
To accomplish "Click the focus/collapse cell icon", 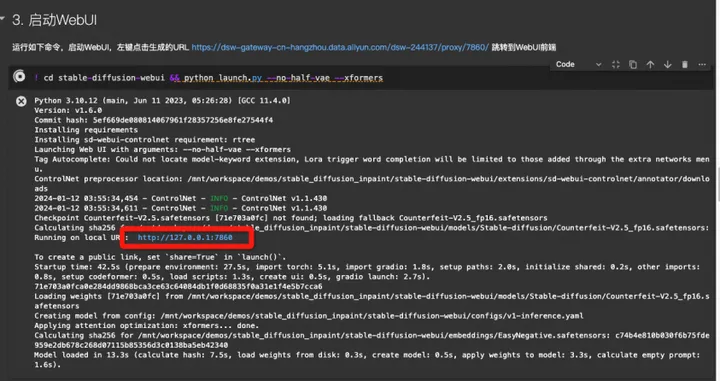I will [x=616, y=65].
